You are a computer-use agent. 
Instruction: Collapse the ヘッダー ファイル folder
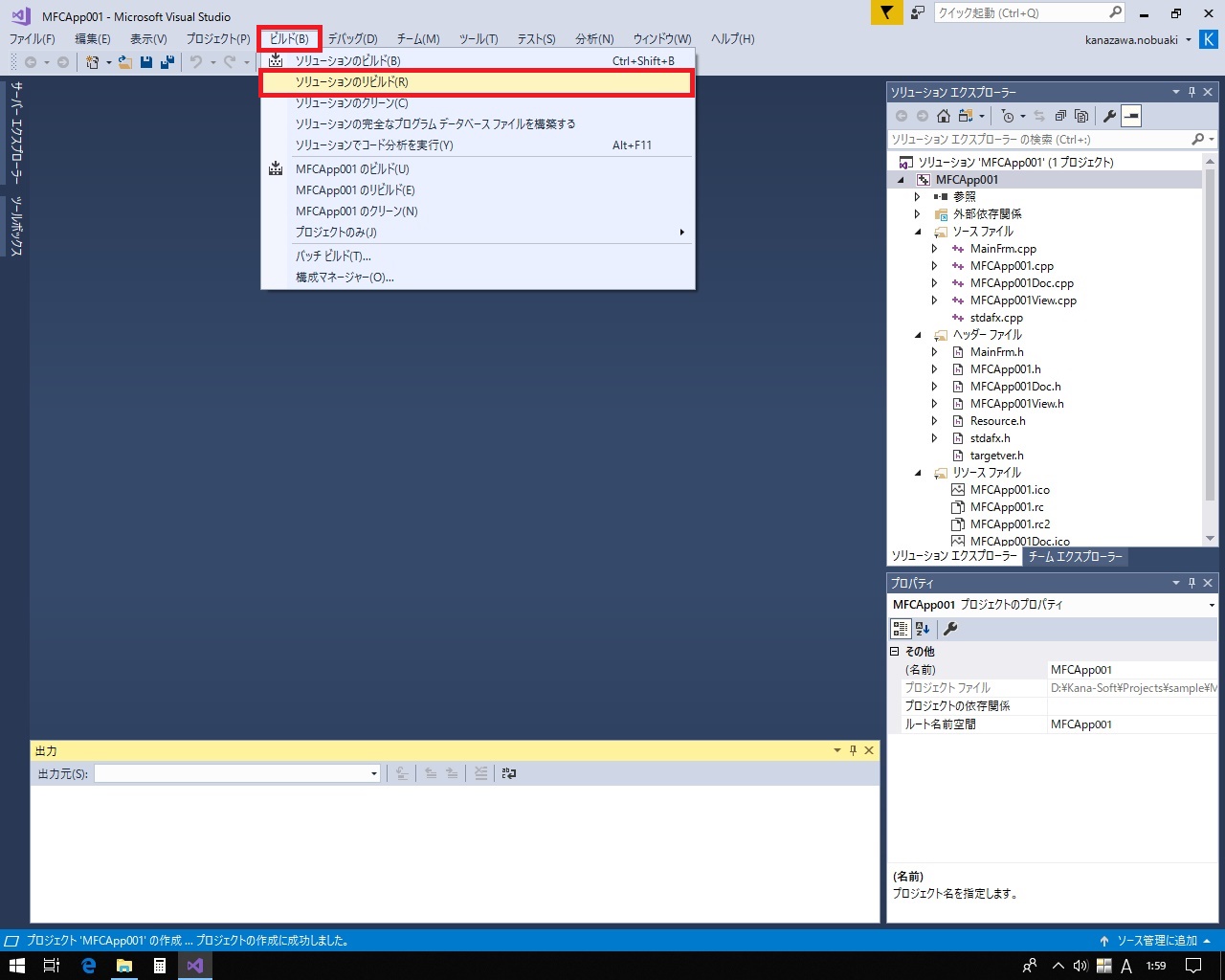[x=918, y=335]
